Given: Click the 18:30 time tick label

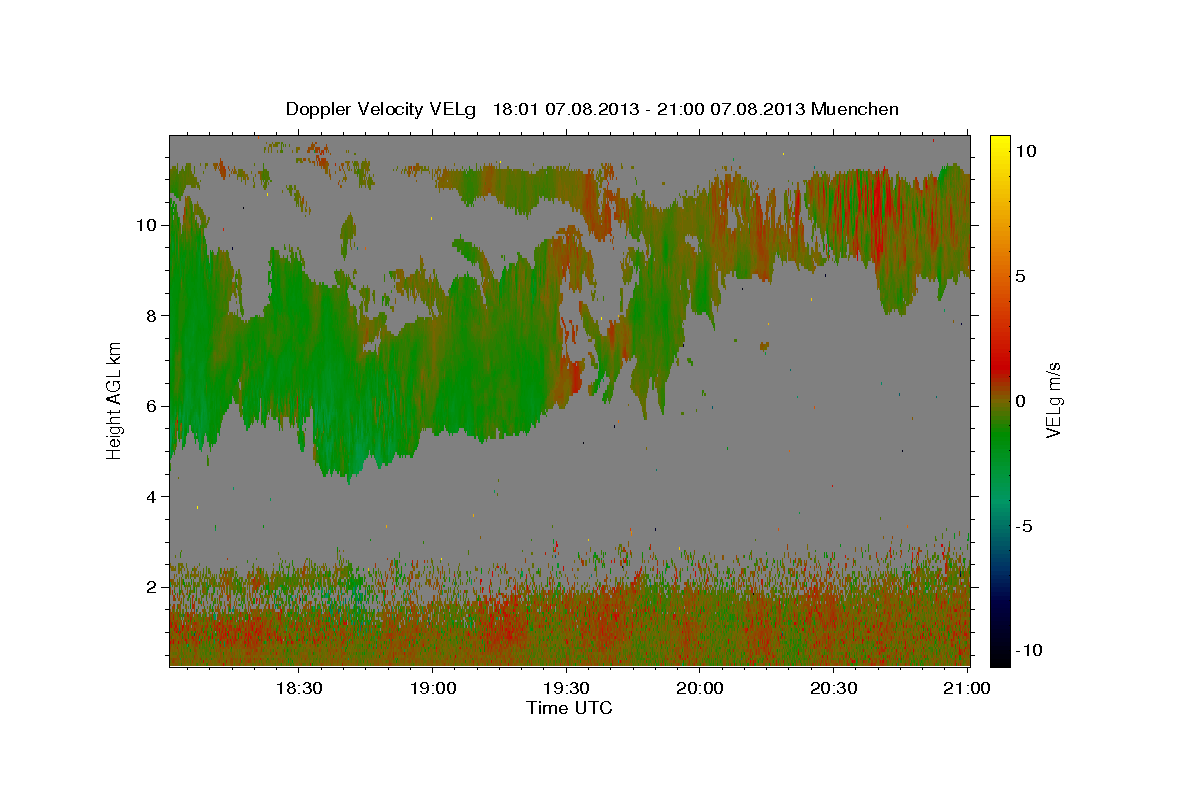Looking at the screenshot, I should (x=298, y=688).
